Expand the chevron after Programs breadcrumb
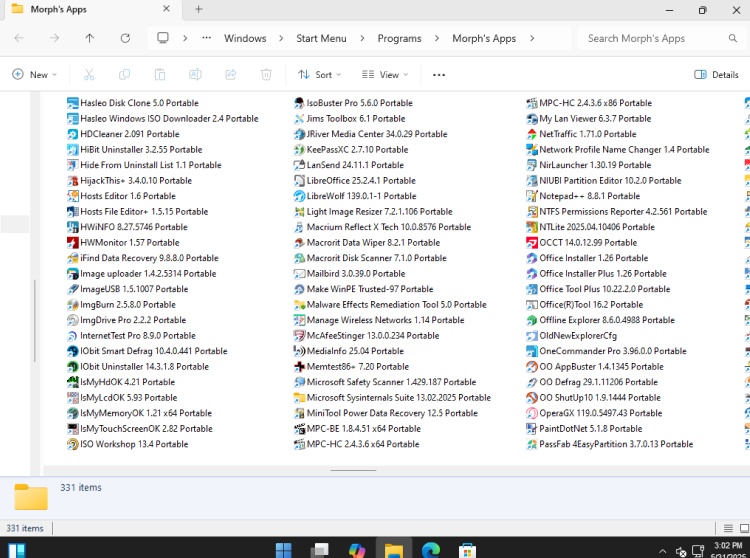 tap(437, 38)
